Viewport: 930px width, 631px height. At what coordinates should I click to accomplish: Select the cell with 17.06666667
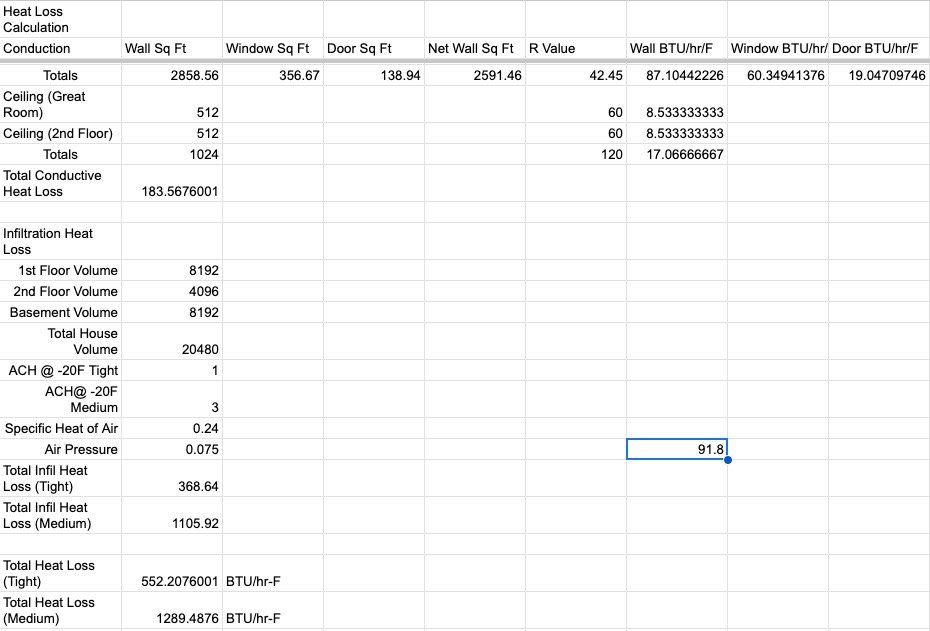coord(677,154)
